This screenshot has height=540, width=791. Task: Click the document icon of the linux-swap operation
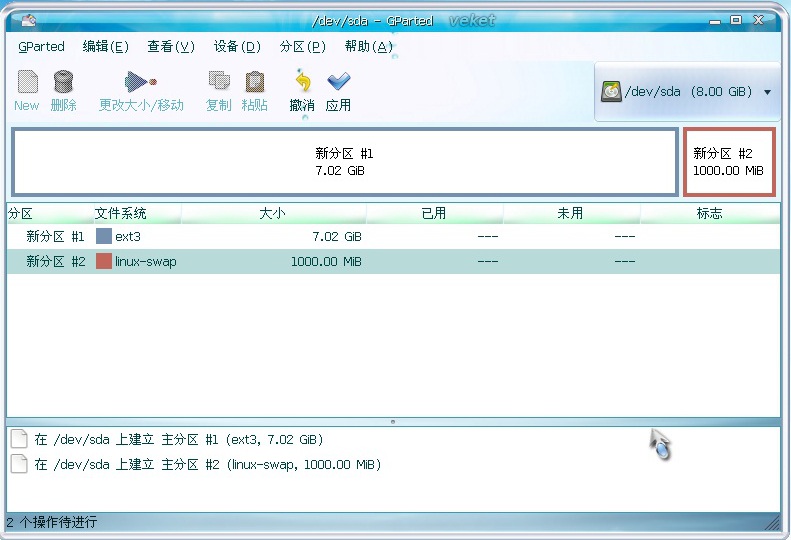[x=19, y=464]
